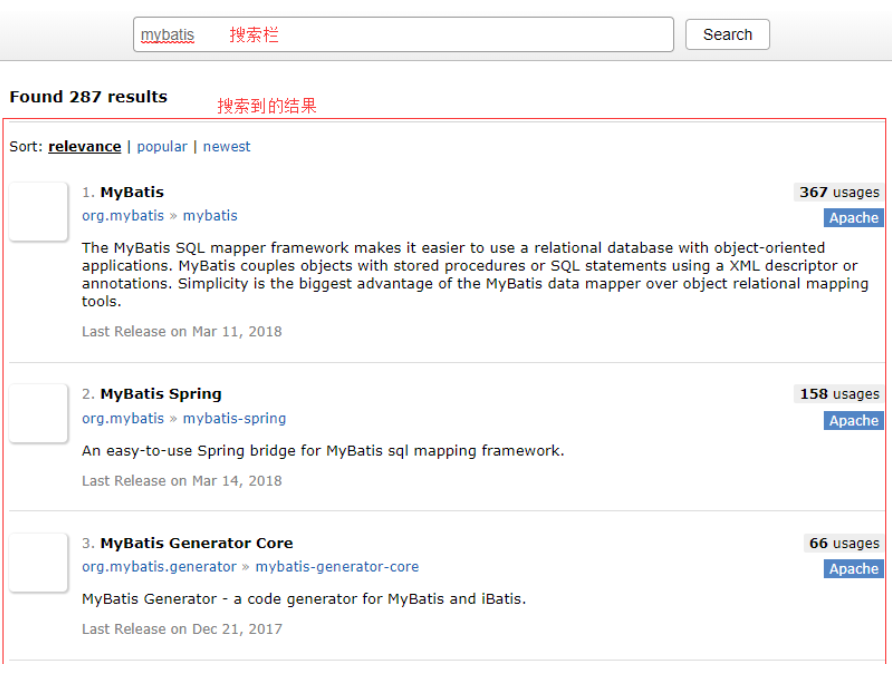Sort results by relevance
Screen dimensions: 892x688
pyautogui.click(x=85, y=147)
